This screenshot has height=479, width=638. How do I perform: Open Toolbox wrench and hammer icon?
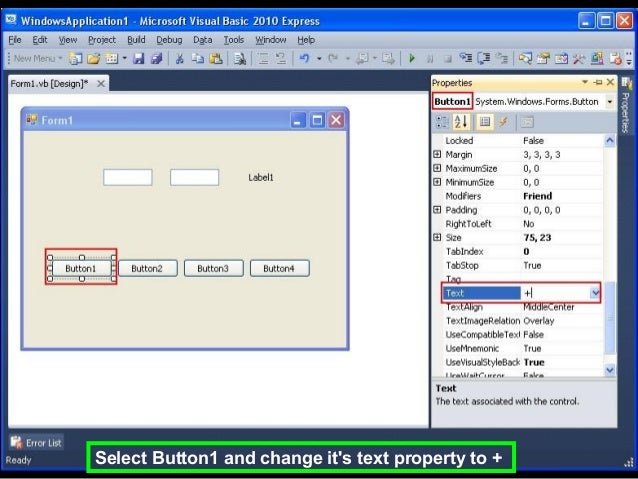click(x=579, y=59)
